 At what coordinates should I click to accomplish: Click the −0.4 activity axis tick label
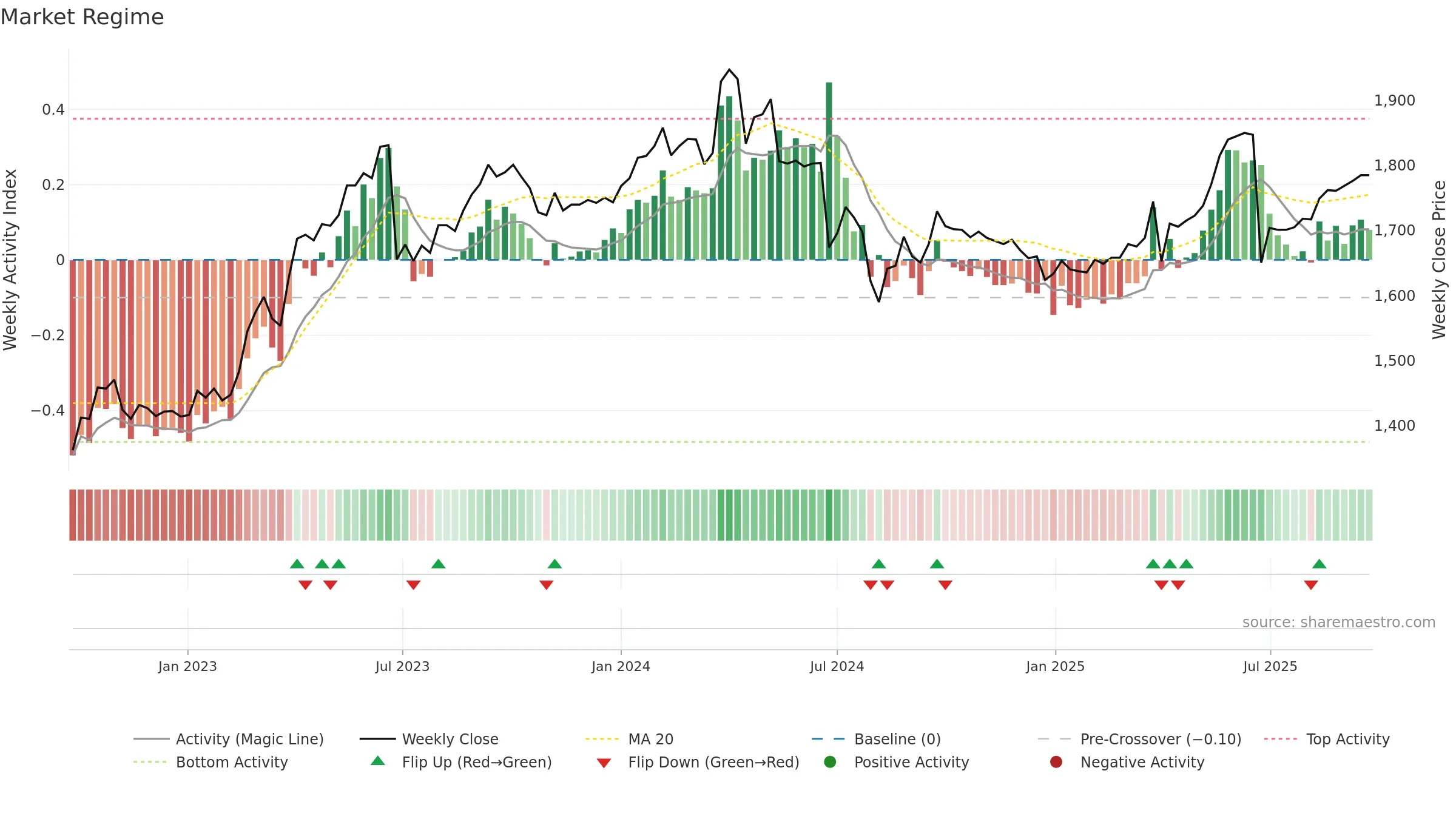click(x=47, y=411)
